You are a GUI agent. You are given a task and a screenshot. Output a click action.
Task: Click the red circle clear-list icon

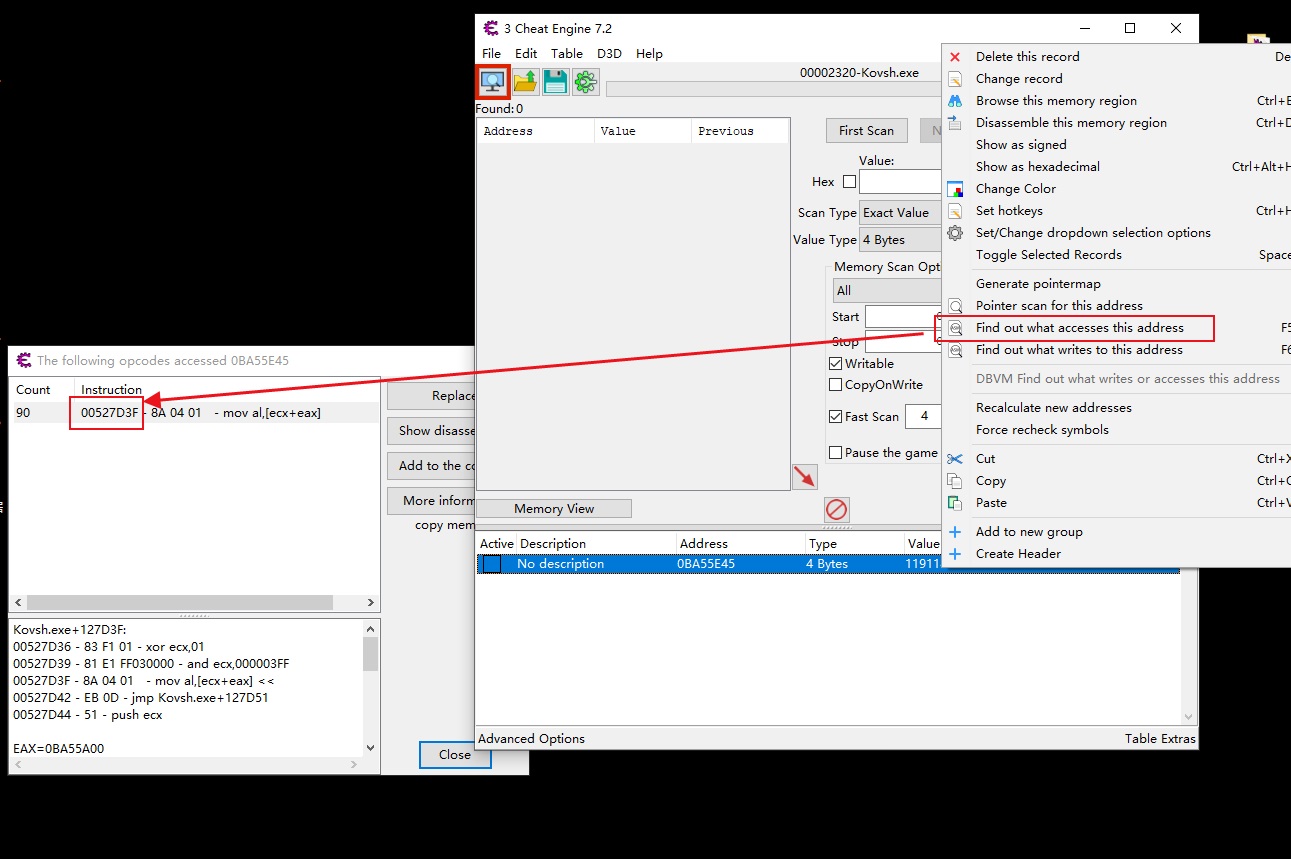pos(837,510)
